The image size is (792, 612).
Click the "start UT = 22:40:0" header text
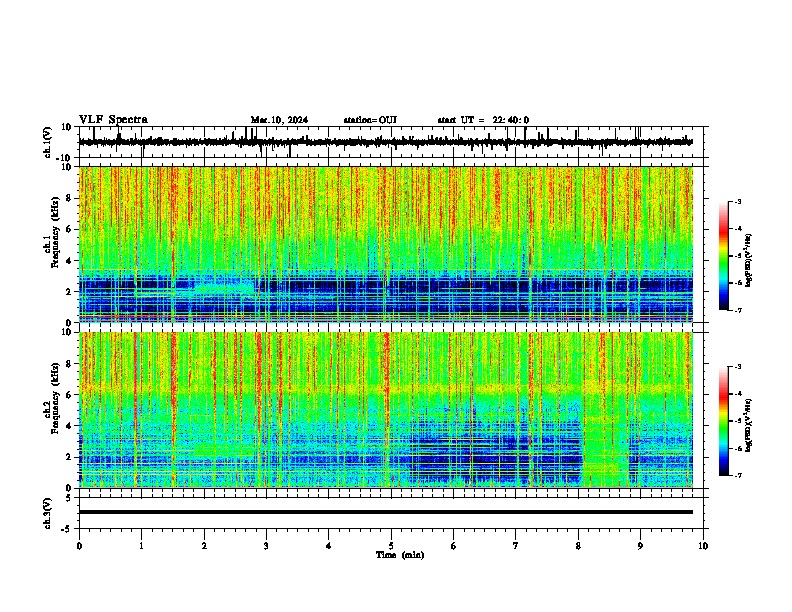coord(483,120)
